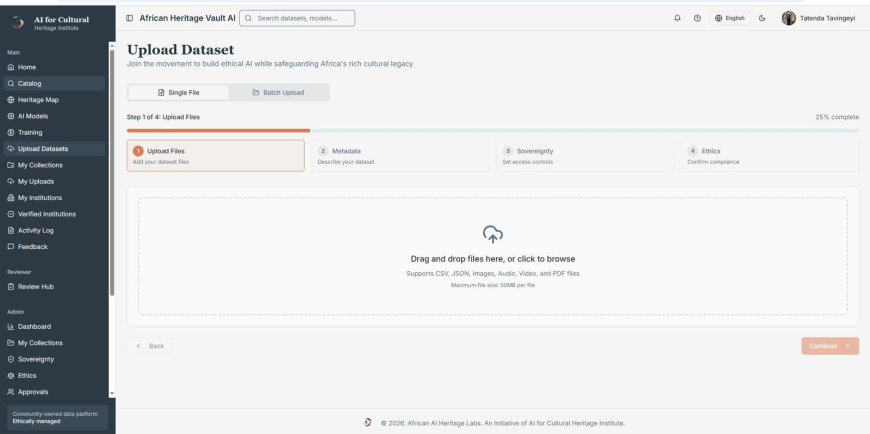Switch to Batch Upload tab
This screenshot has width=870, height=434.
[x=278, y=92]
